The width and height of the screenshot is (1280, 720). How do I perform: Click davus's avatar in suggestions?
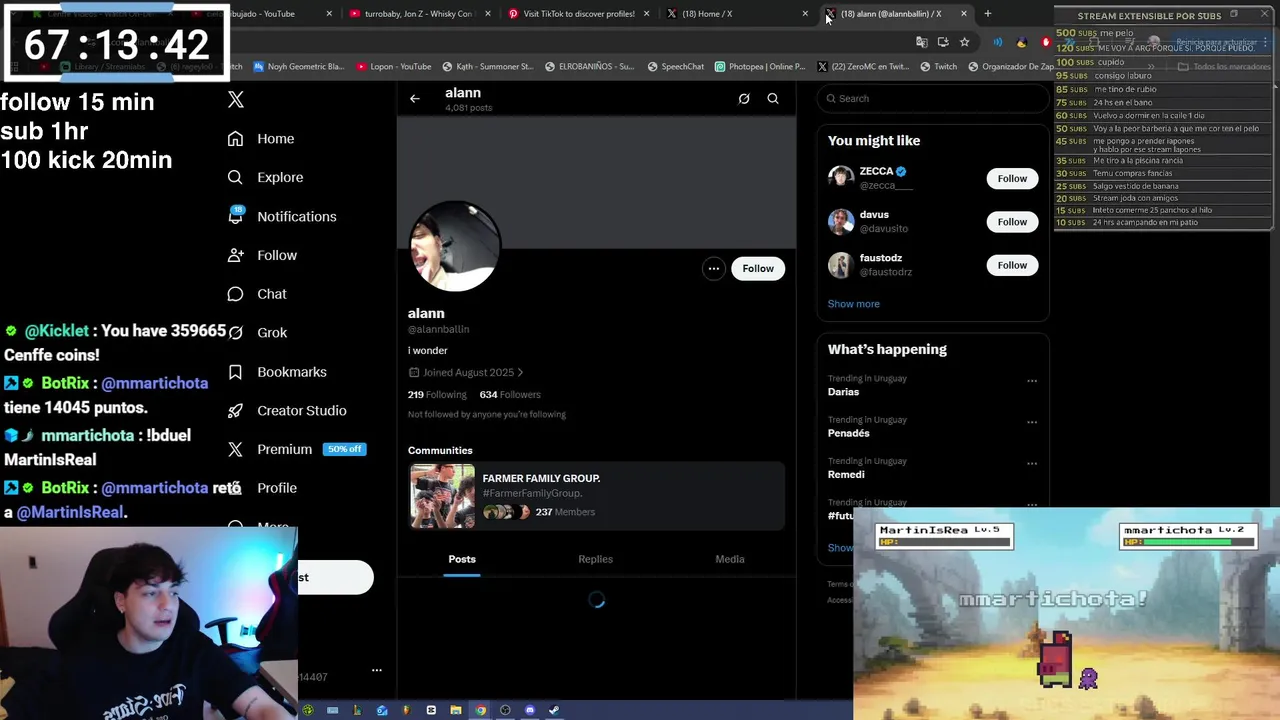point(841,222)
